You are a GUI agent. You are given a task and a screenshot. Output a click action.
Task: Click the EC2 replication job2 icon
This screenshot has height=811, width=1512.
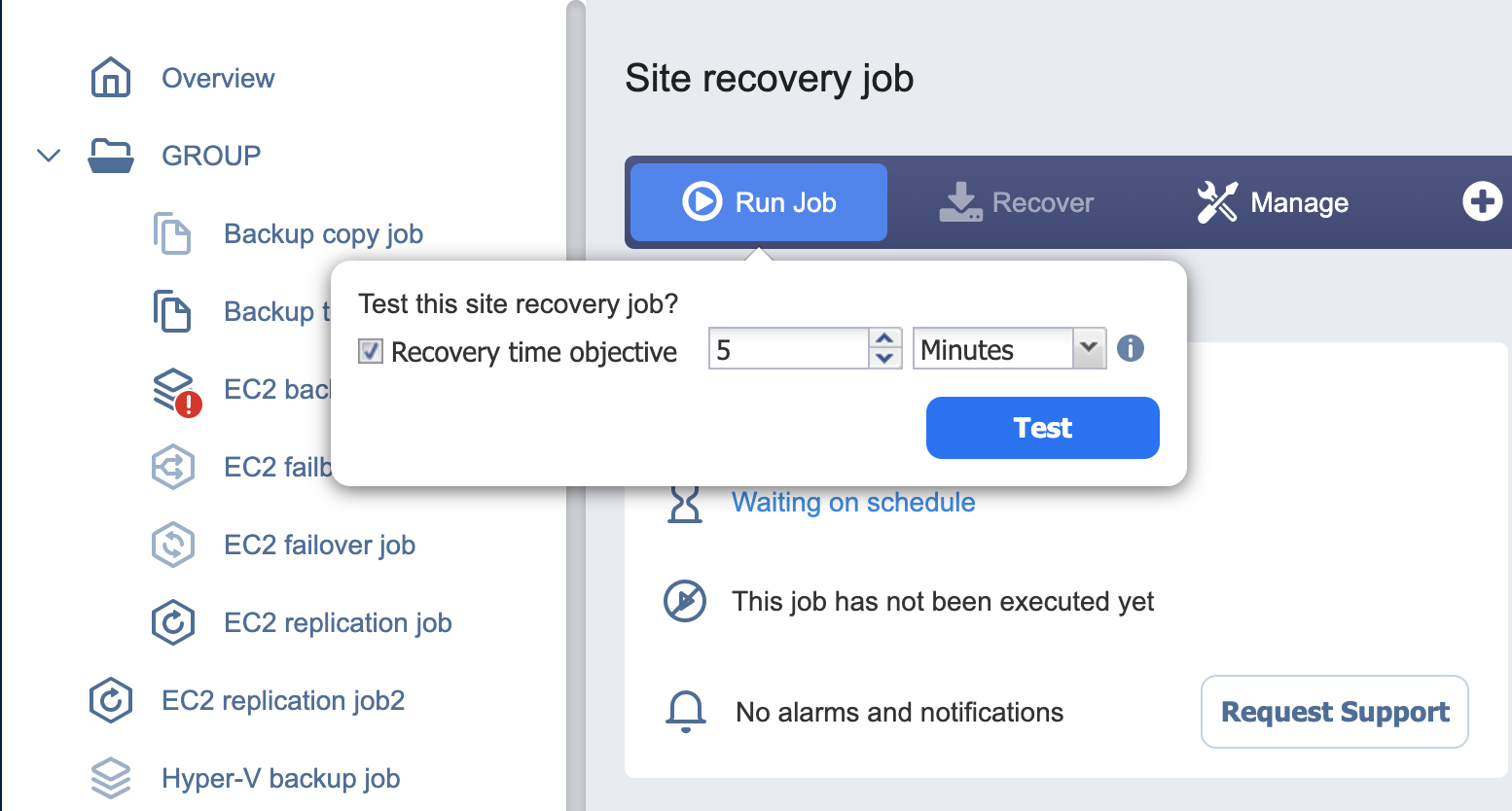[111, 700]
